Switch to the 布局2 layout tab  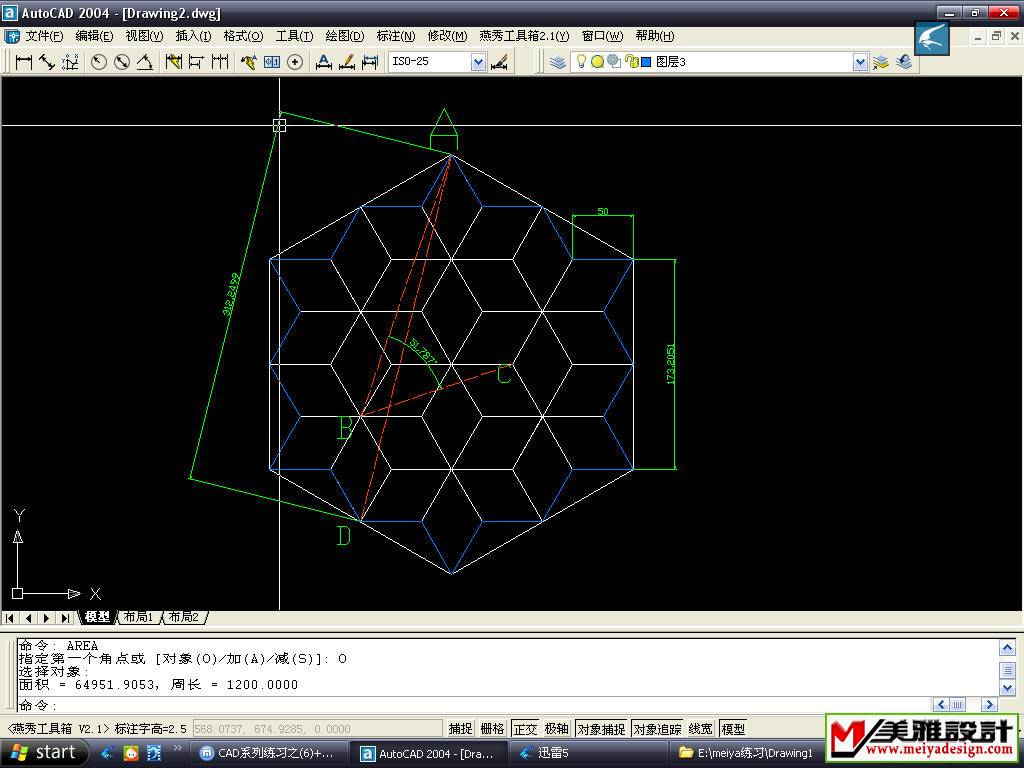click(184, 617)
